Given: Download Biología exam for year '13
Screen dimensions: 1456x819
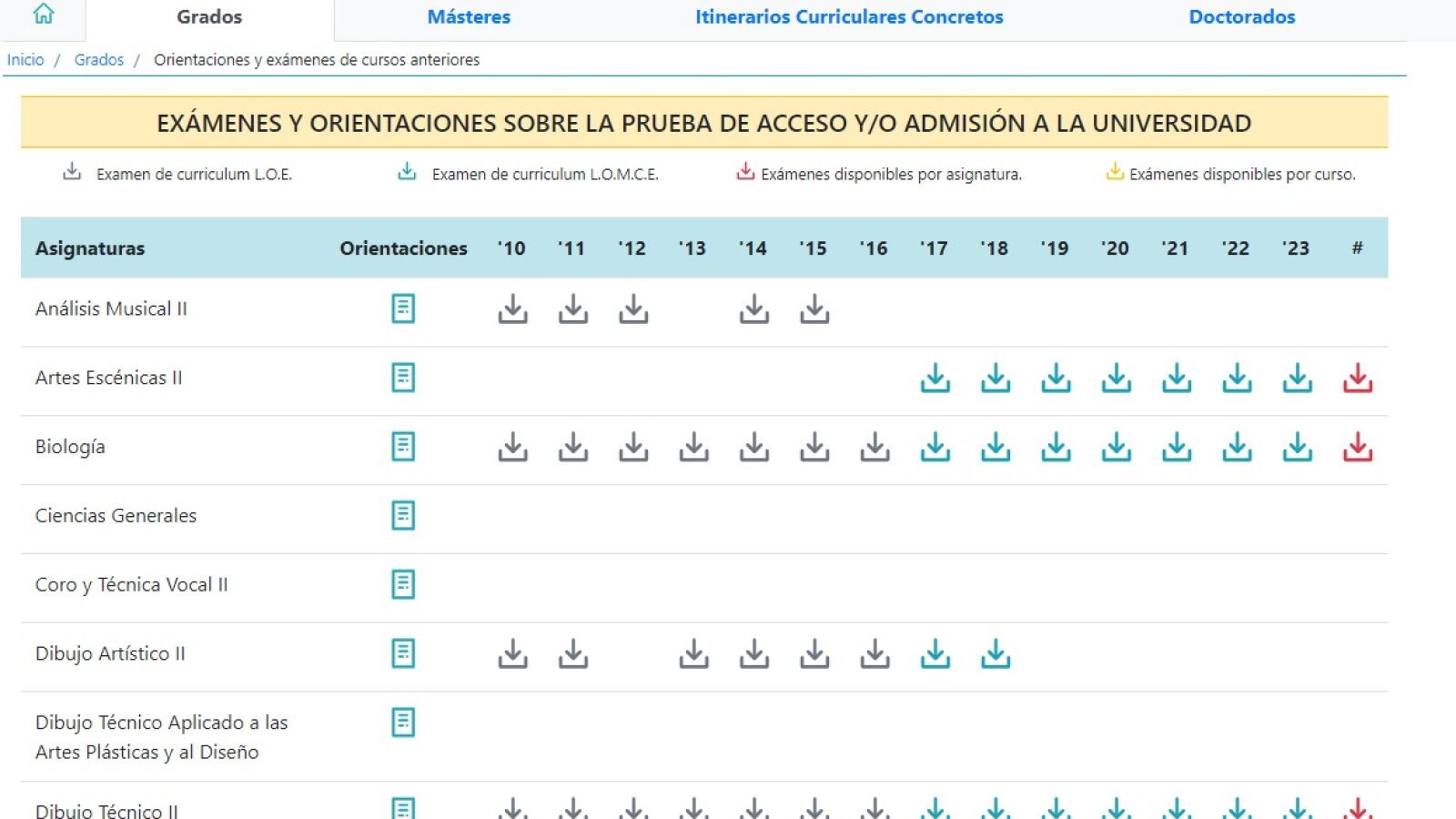Looking at the screenshot, I should pyautogui.click(x=693, y=447).
